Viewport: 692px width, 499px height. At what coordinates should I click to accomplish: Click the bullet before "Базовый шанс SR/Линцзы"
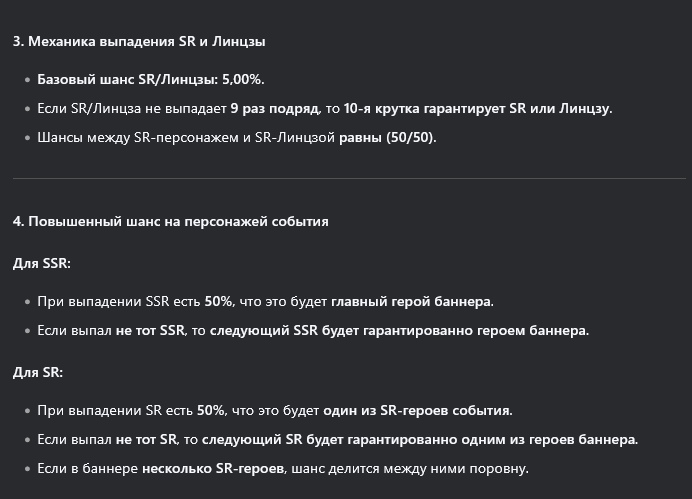(25, 79)
